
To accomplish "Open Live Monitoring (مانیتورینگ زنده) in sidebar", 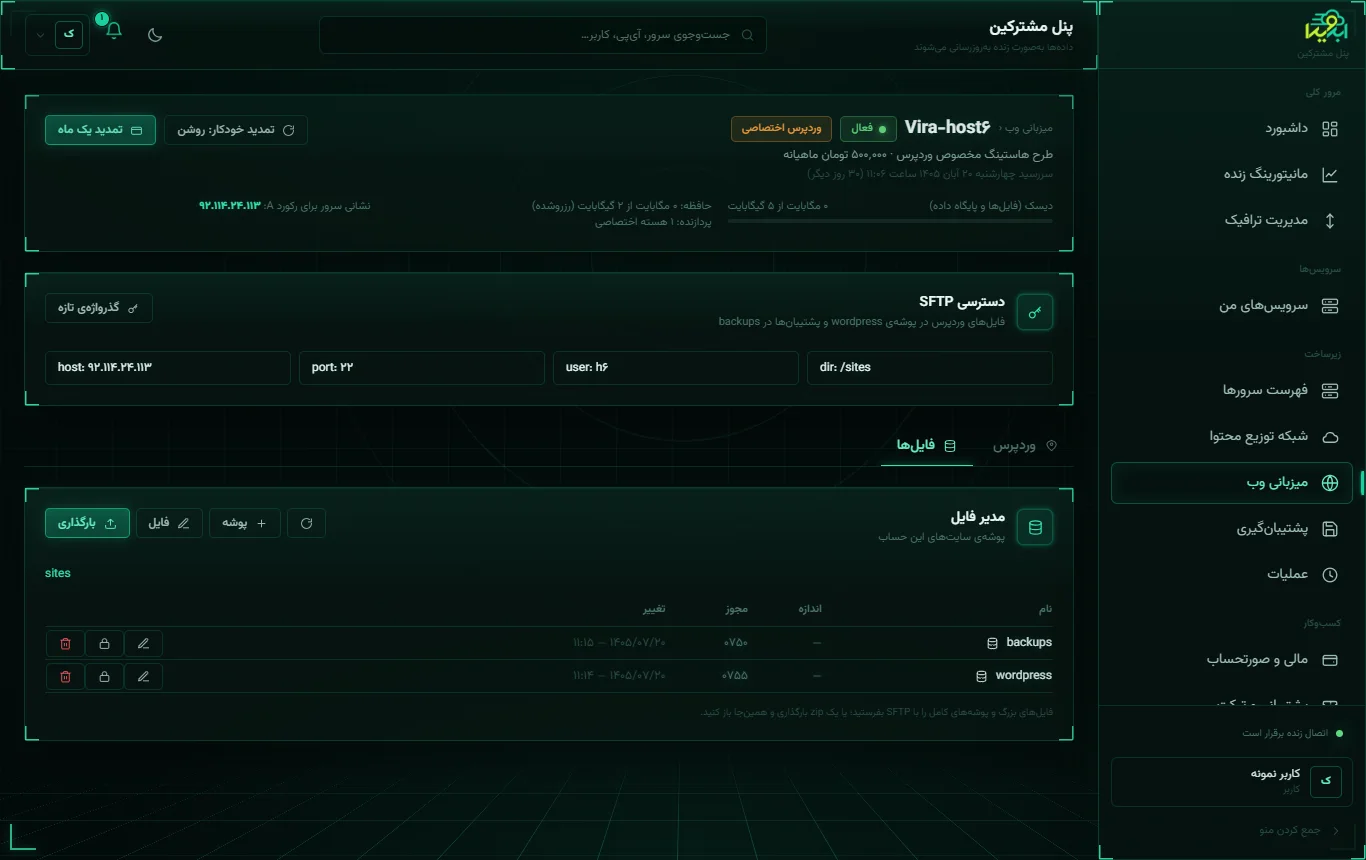I will point(1232,174).
